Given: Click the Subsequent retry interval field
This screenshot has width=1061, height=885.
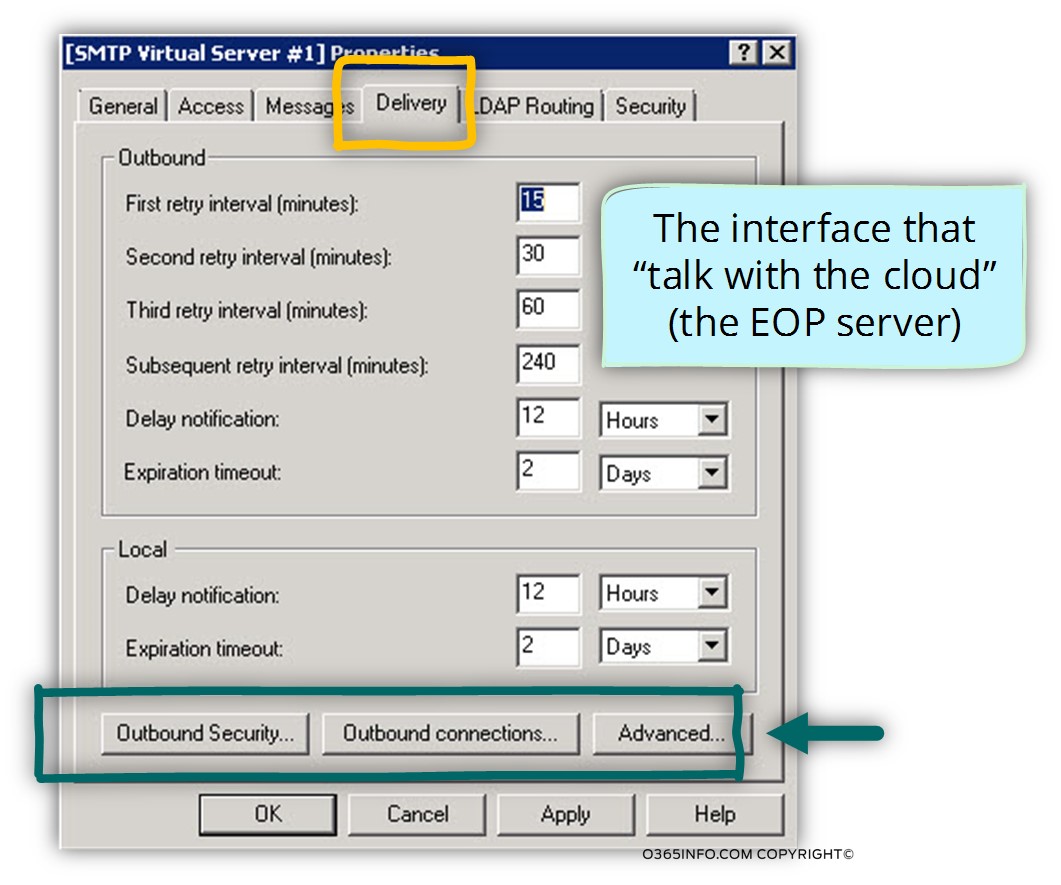Looking at the screenshot, I should tap(548, 363).
